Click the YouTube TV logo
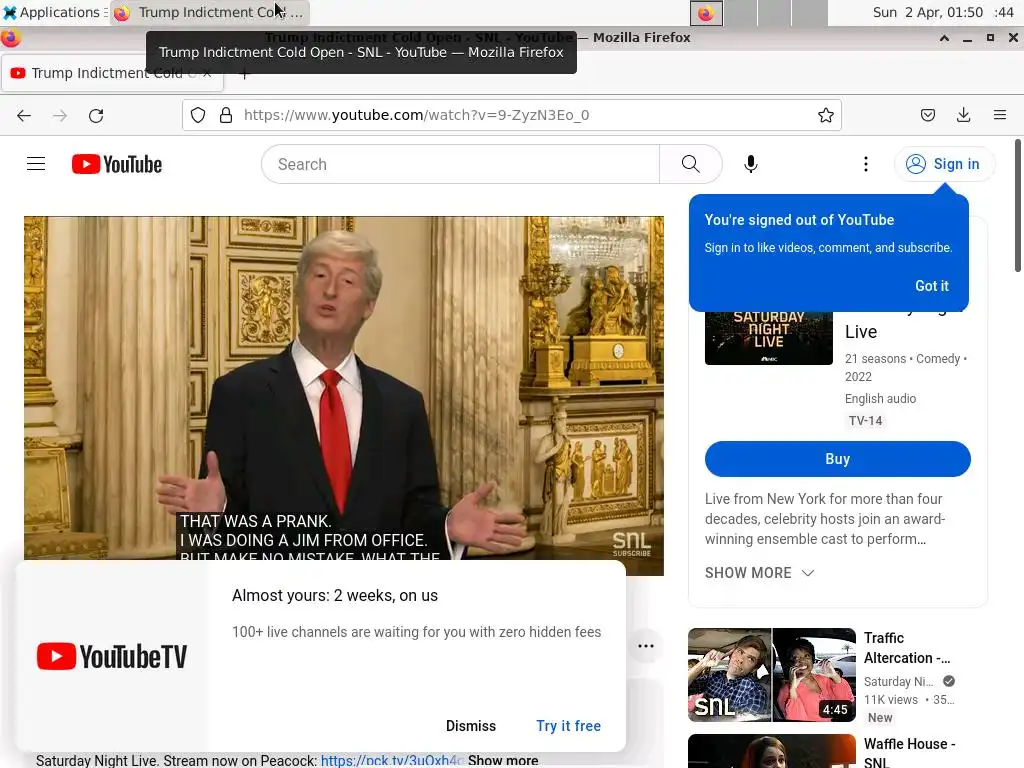This screenshot has width=1024, height=768. (x=112, y=656)
